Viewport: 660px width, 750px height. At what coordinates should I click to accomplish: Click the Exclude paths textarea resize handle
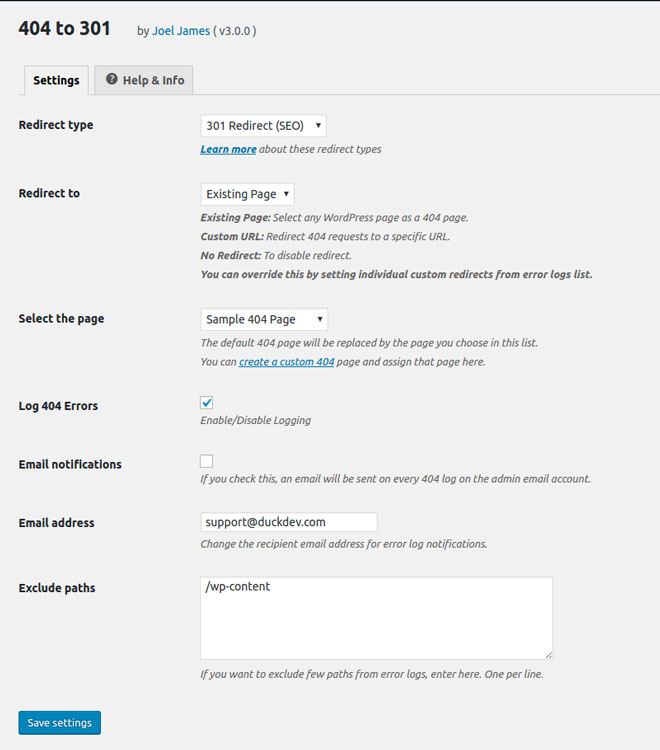(549, 655)
